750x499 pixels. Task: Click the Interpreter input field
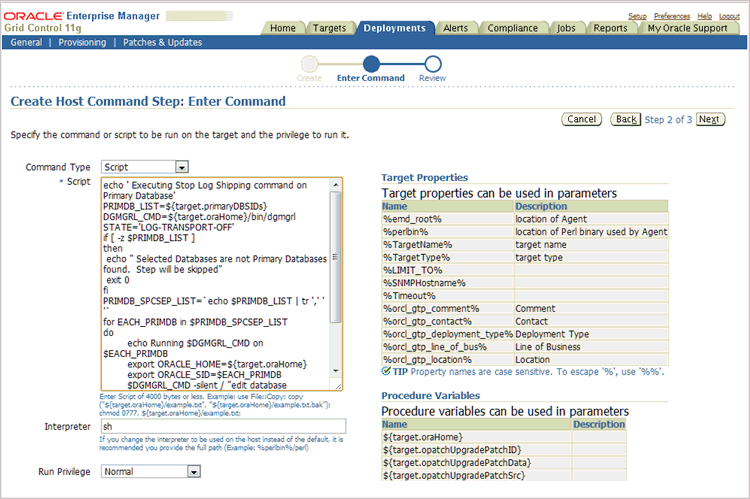click(223, 426)
